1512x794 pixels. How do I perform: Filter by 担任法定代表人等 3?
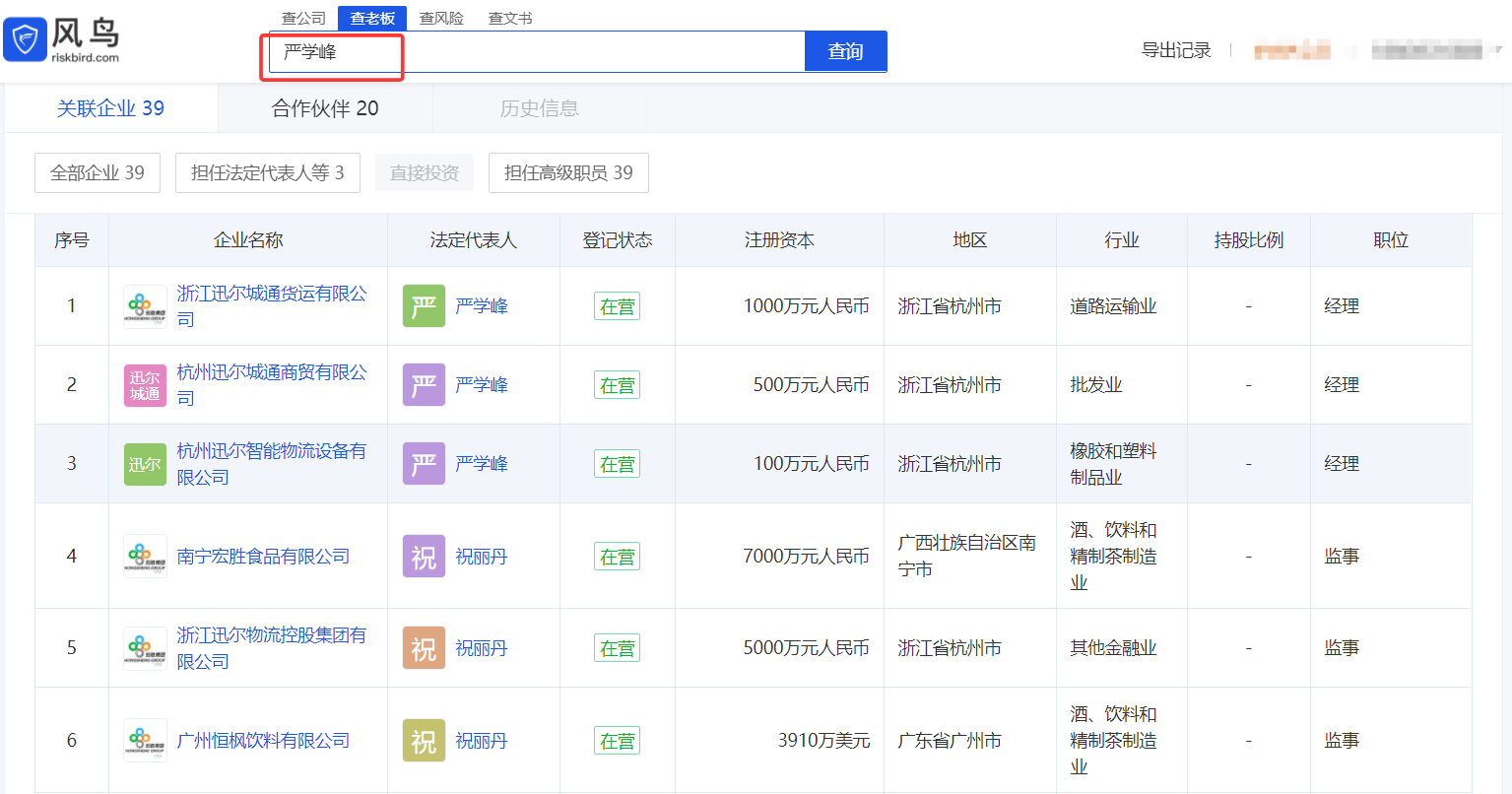267,173
